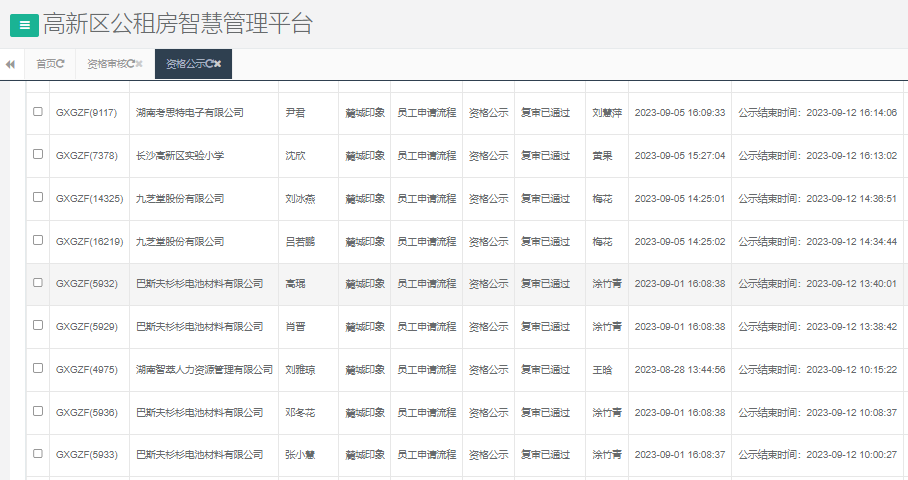Image resolution: width=908 pixels, height=480 pixels.
Task: Click the refresh icon on the 资格审核 tab
Action: [131, 64]
